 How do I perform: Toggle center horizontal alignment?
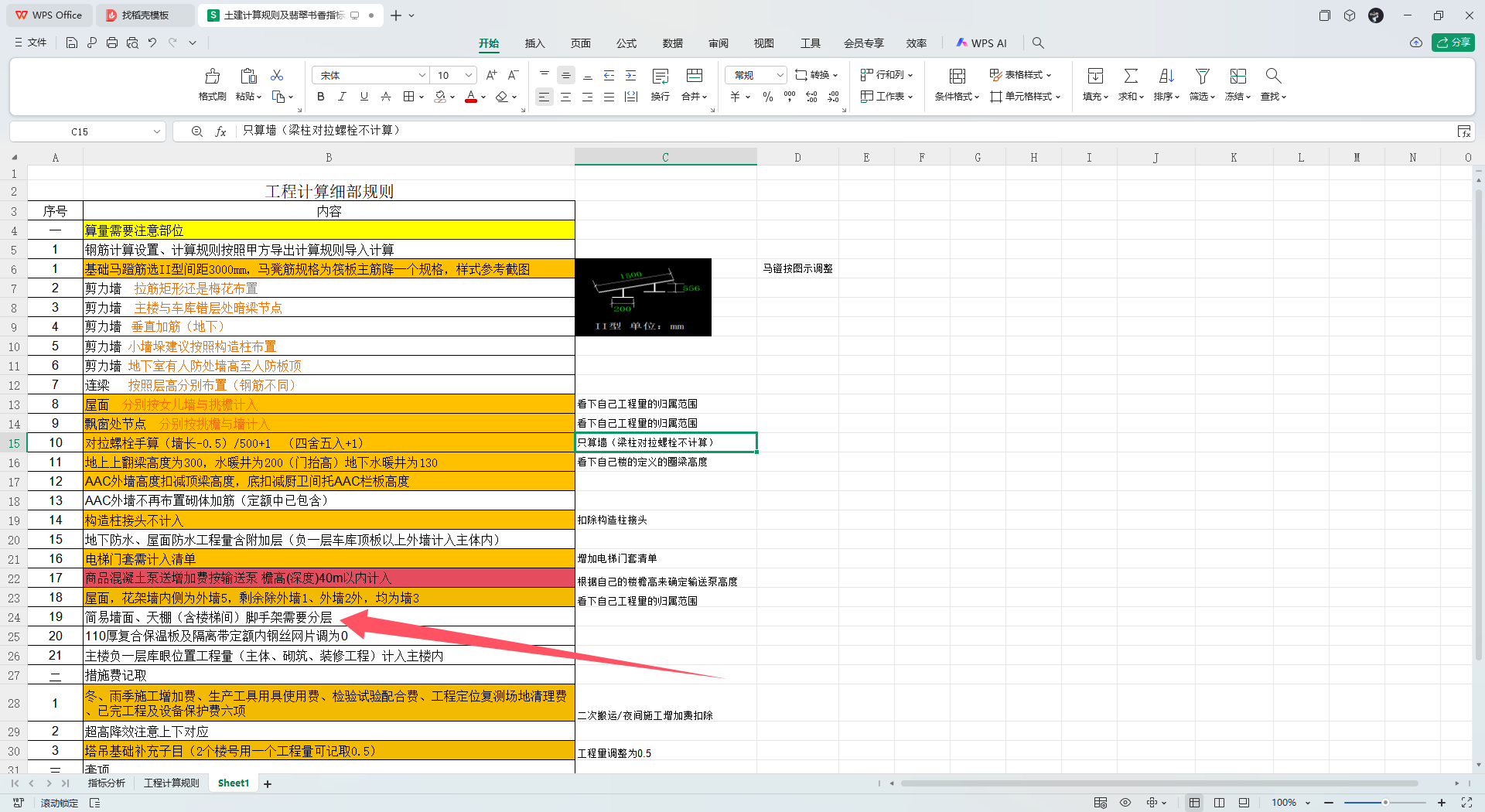[566, 97]
